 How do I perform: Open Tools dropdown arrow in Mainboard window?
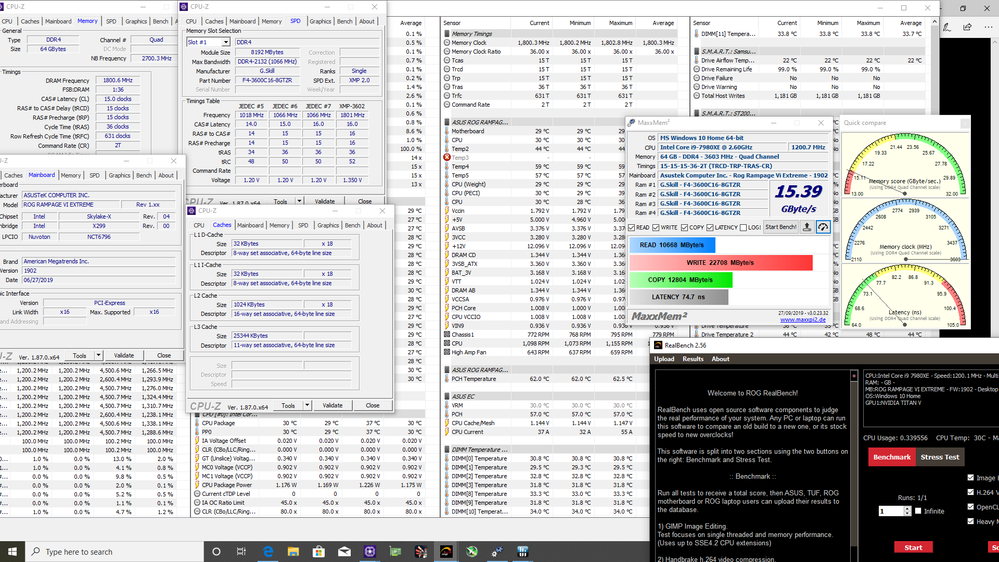(98, 355)
